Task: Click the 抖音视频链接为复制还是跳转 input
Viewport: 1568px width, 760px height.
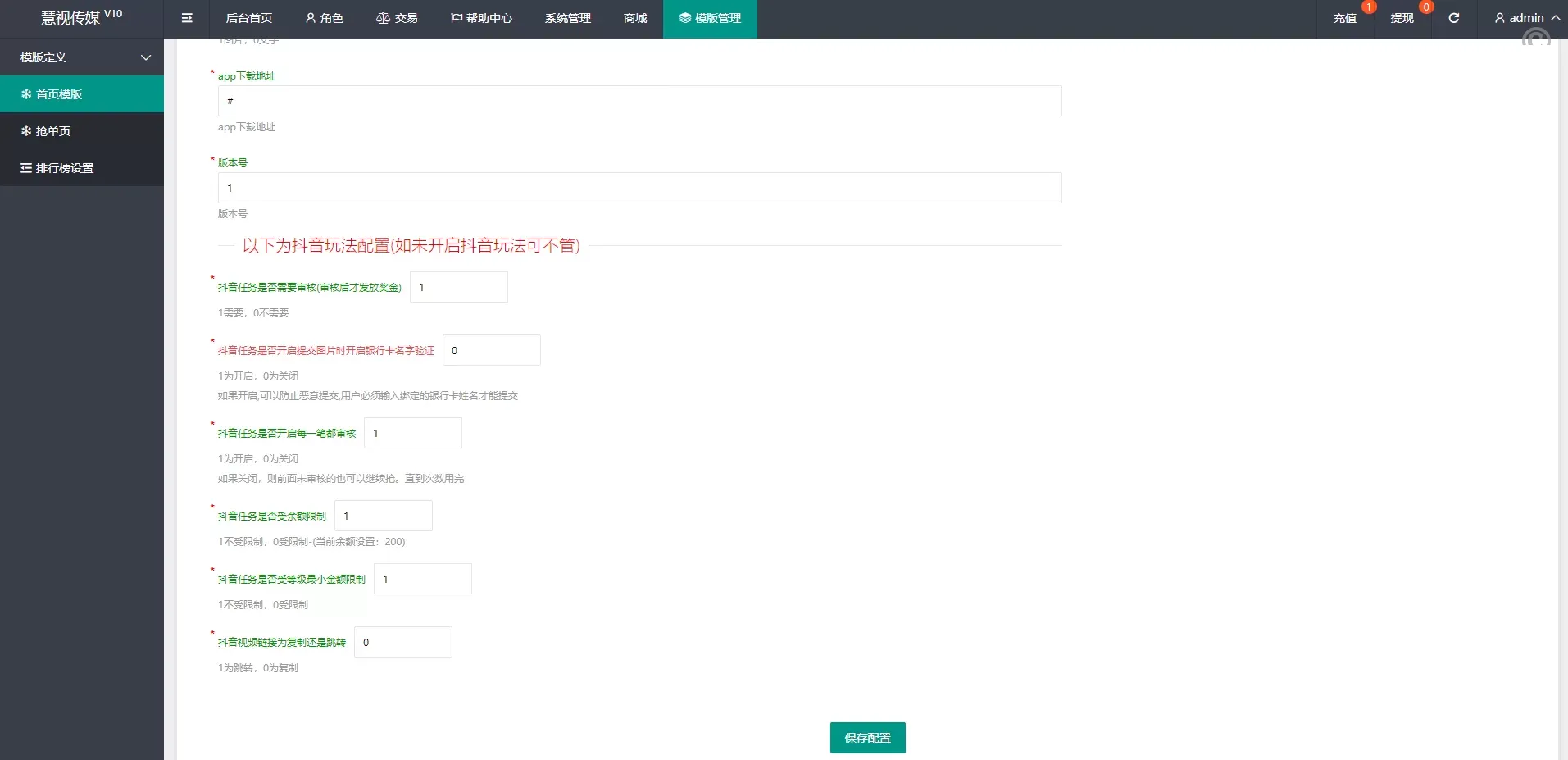Action: click(x=402, y=642)
